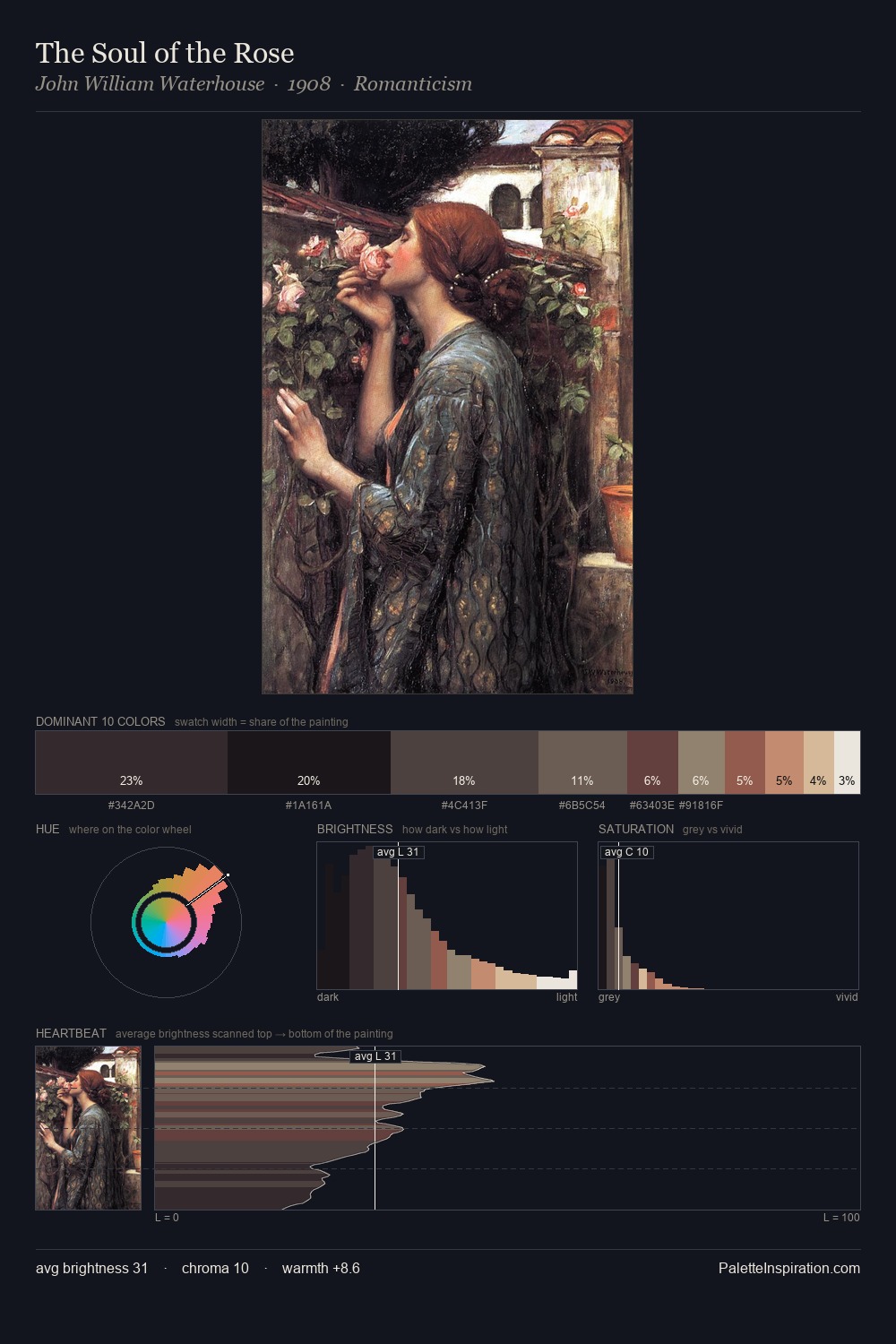Viewport: 896px width, 1344px height.
Task: Select the first 6% swatch #63403E
Action: pyautogui.click(x=652, y=762)
